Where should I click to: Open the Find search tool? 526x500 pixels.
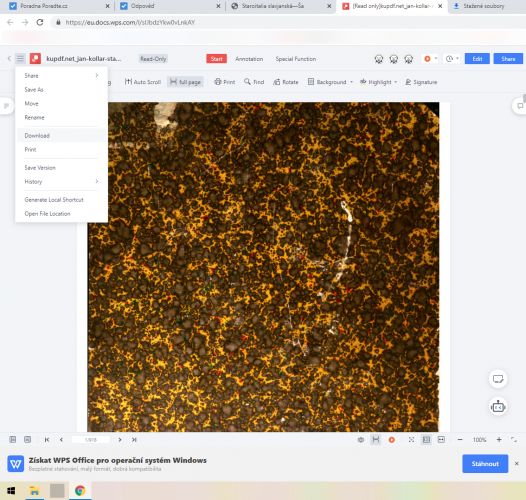pos(254,82)
